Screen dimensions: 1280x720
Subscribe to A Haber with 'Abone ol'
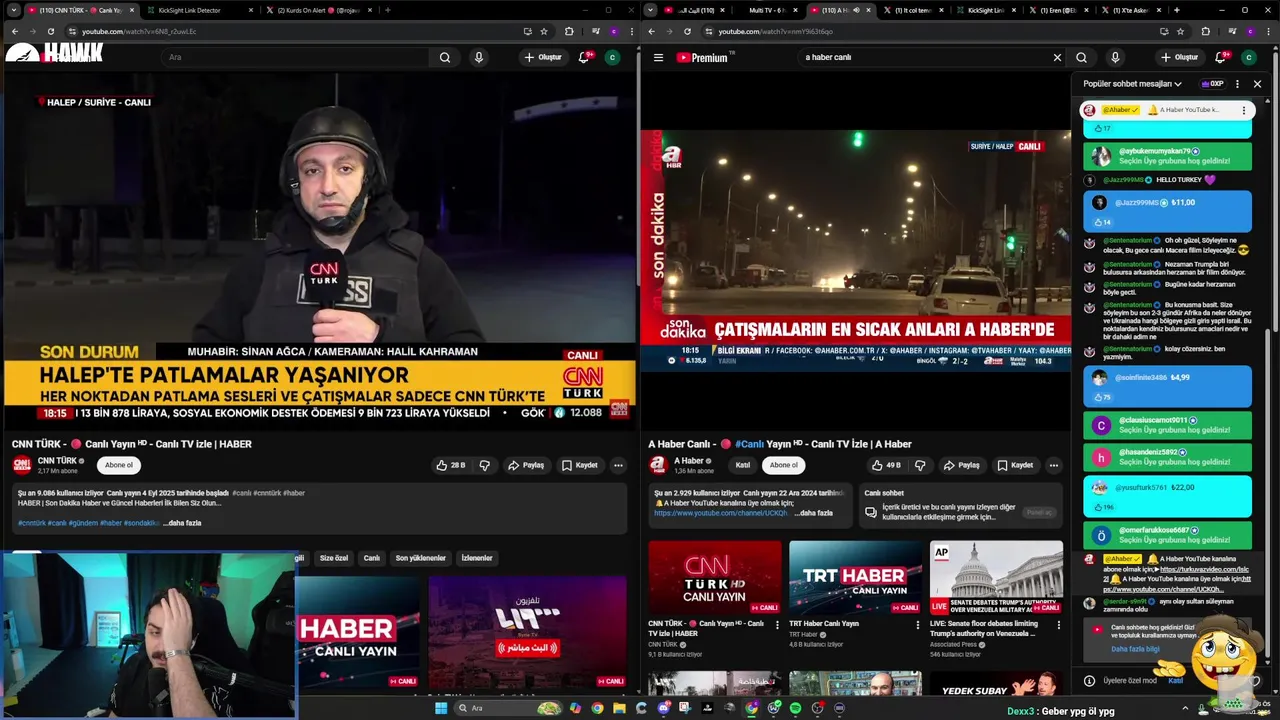click(x=784, y=465)
